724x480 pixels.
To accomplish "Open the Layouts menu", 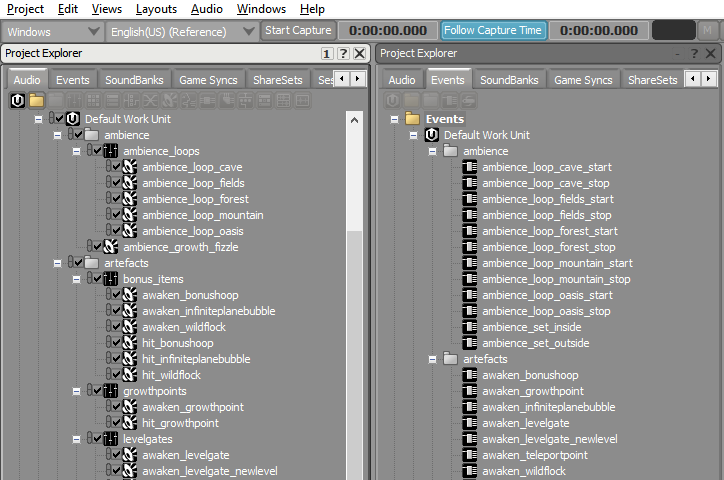I will [156, 9].
